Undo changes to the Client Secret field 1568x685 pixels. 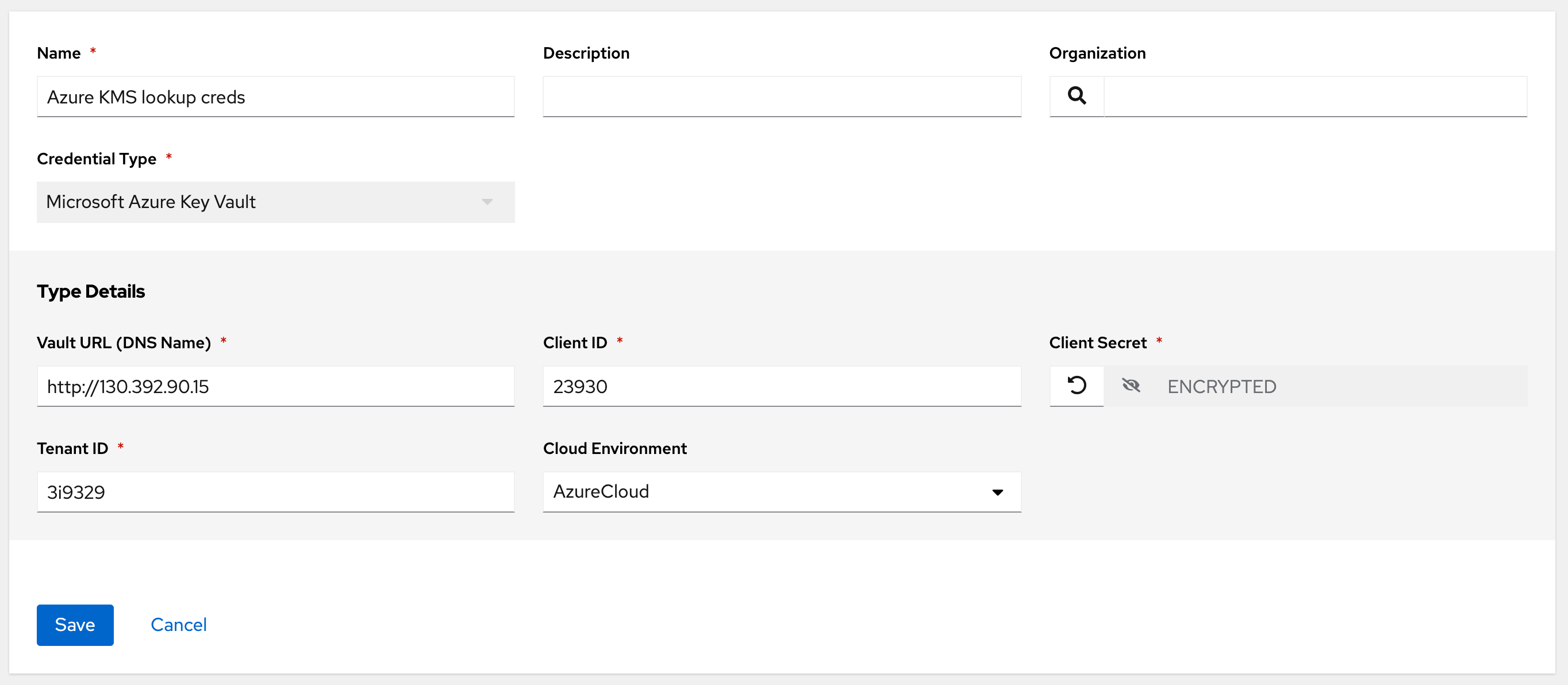tap(1076, 386)
